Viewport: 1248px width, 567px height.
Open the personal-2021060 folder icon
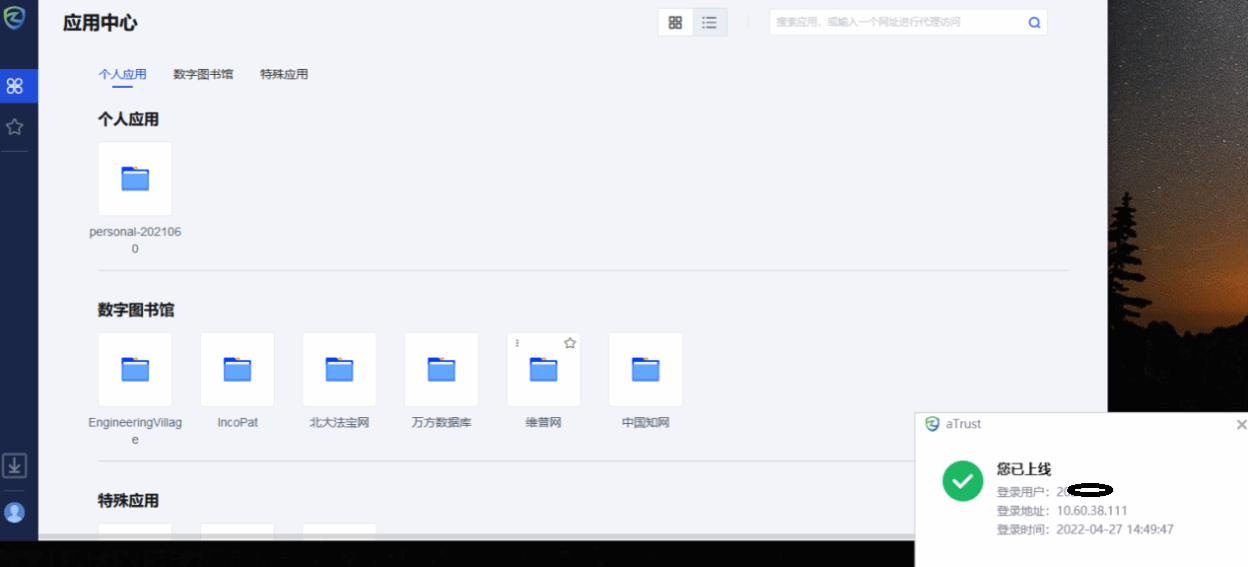[135, 179]
